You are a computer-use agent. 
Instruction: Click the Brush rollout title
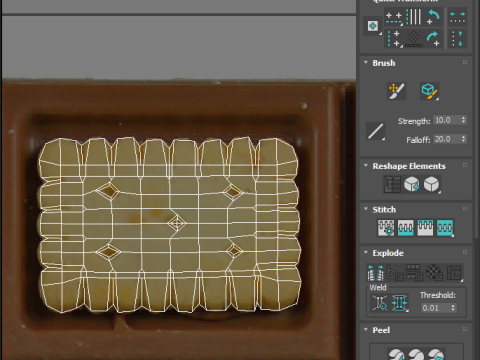tap(384, 63)
